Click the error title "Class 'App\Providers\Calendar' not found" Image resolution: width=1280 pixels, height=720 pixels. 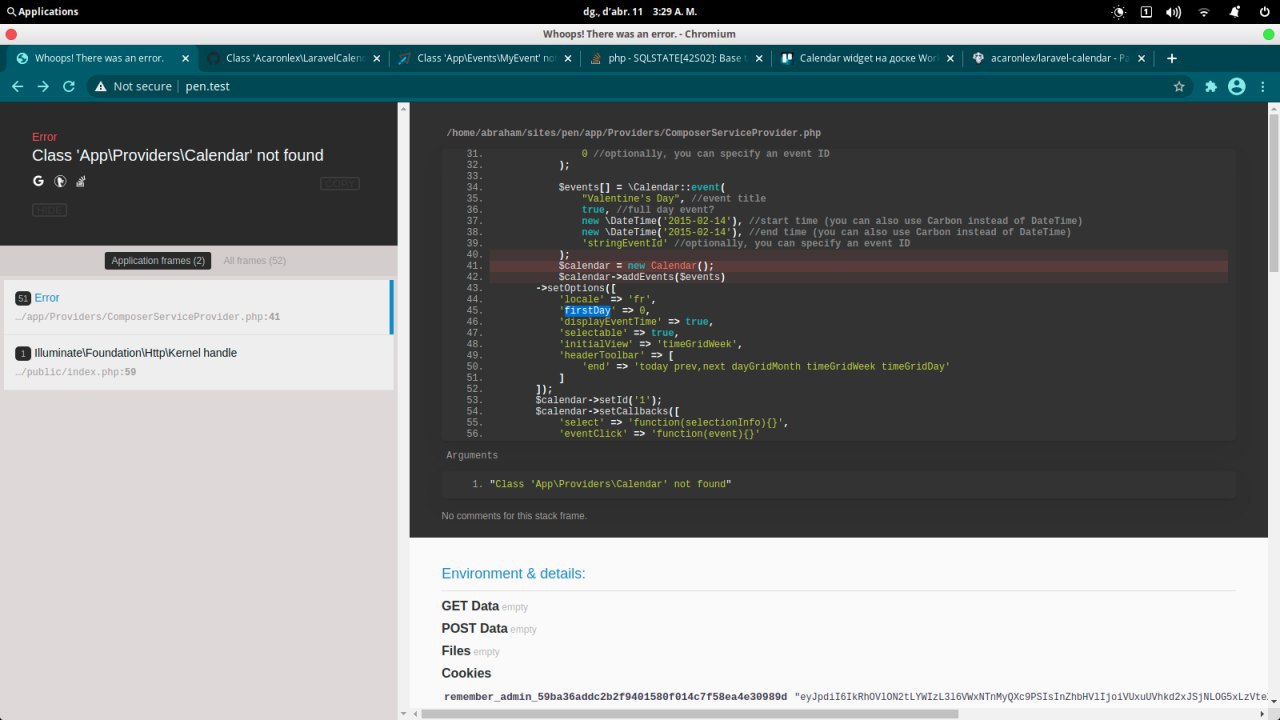(178, 155)
